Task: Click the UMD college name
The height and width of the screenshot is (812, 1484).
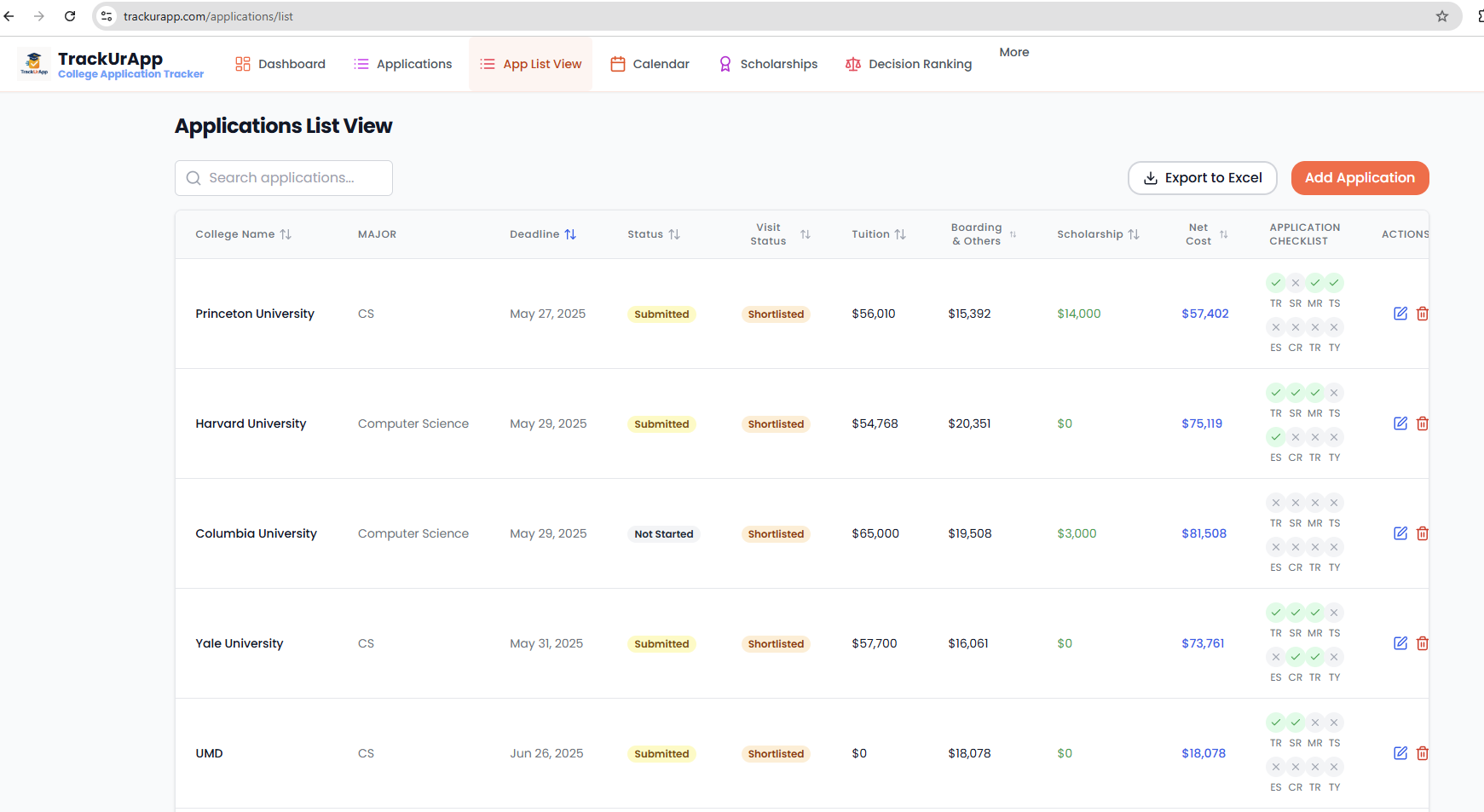Action: (x=209, y=753)
